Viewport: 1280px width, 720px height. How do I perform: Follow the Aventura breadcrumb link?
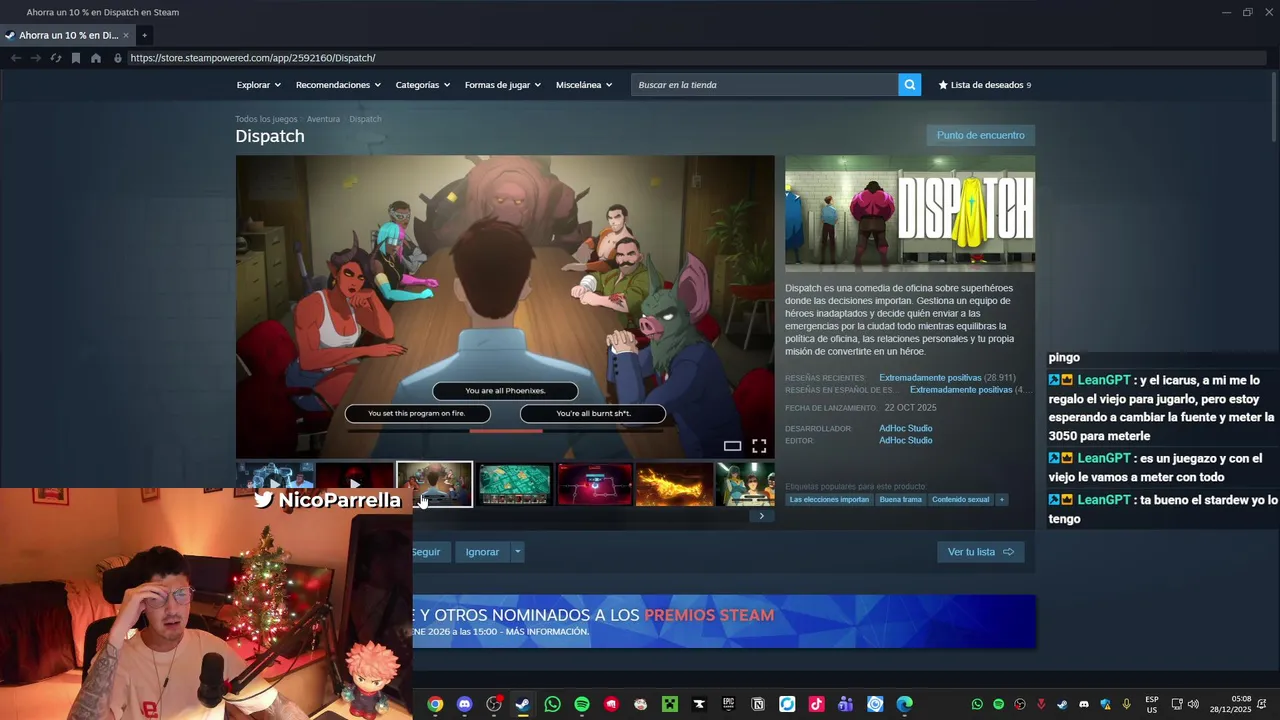coord(323,119)
